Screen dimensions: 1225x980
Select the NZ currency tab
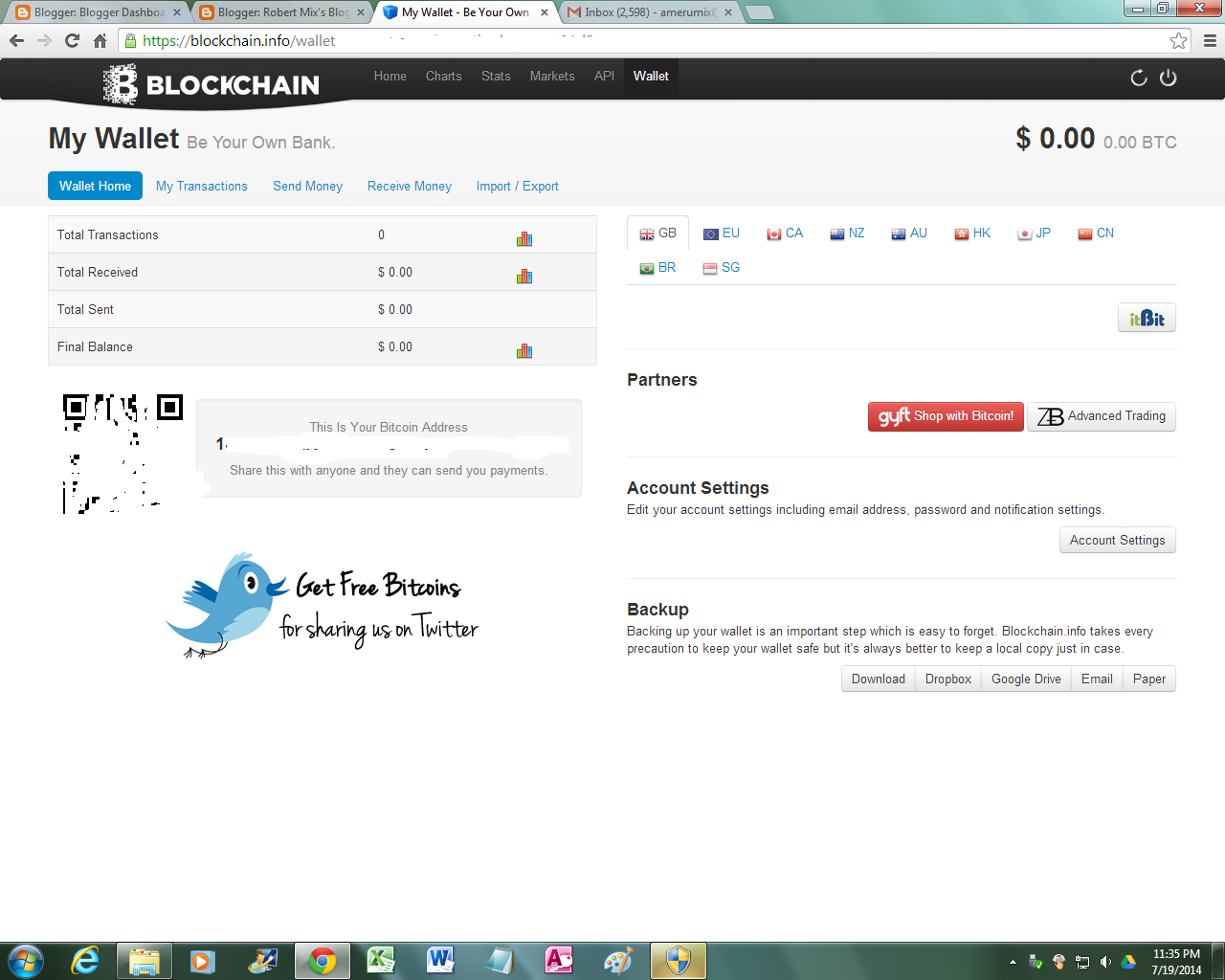(847, 234)
